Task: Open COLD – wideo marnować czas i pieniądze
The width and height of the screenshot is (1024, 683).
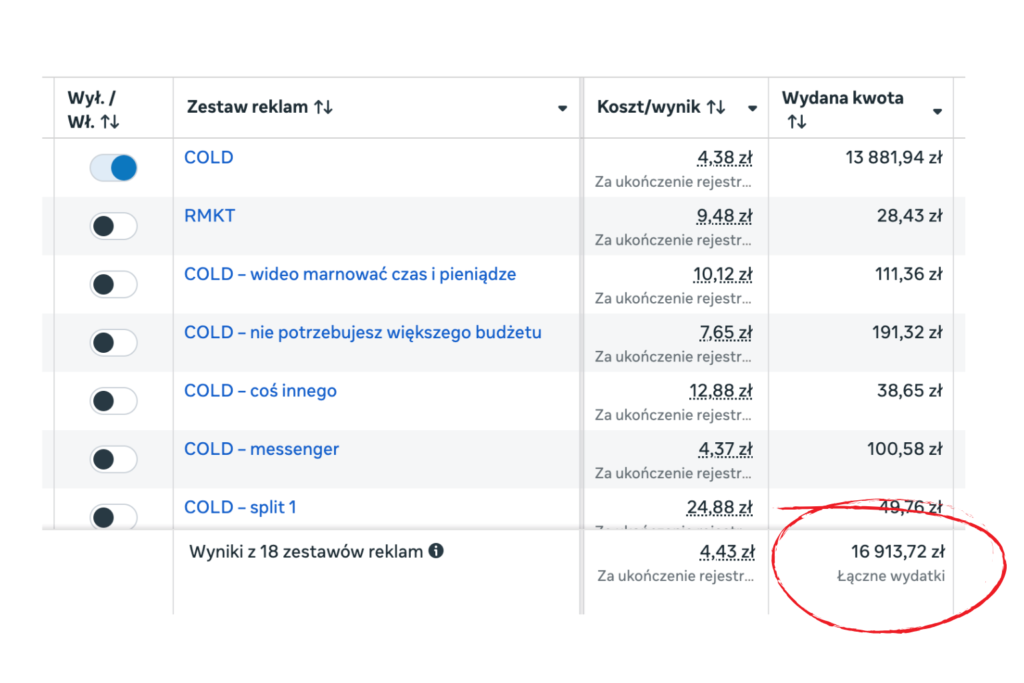Action: point(350,273)
